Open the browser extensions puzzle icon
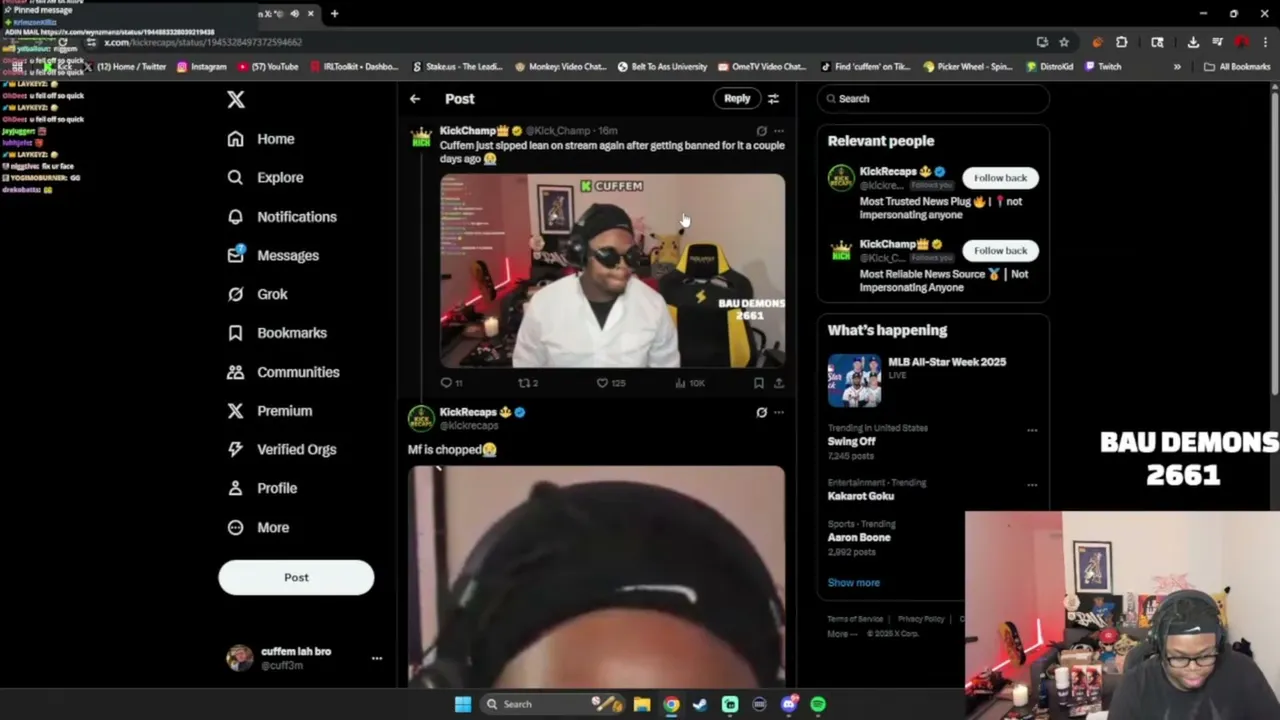1280x720 pixels. coord(1121,42)
